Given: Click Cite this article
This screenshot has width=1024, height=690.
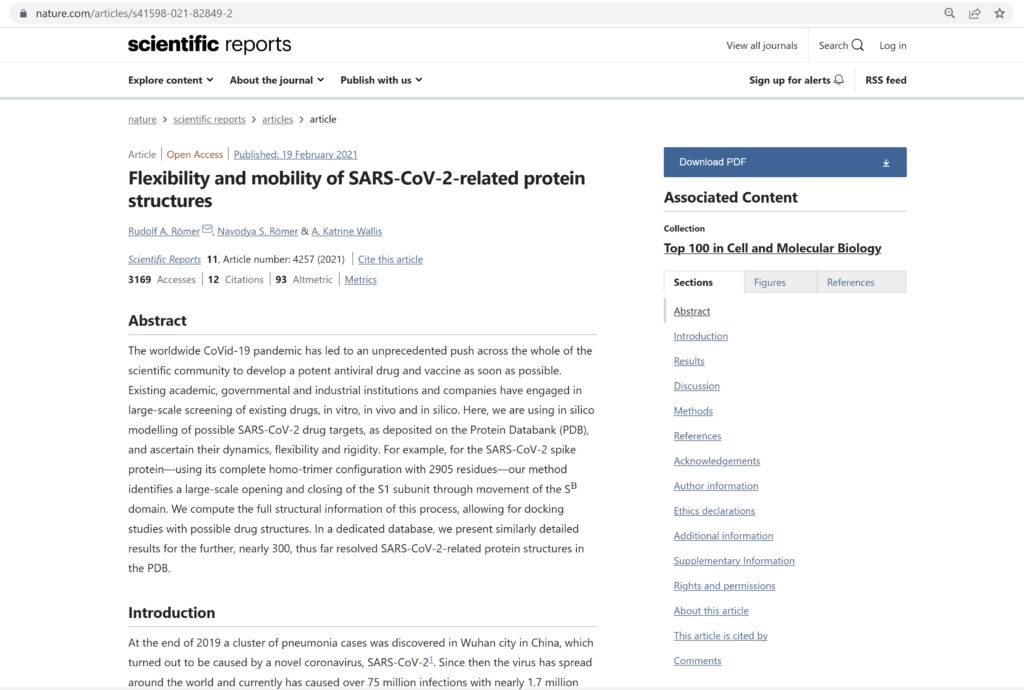Looking at the screenshot, I should pyautogui.click(x=390, y=258).
